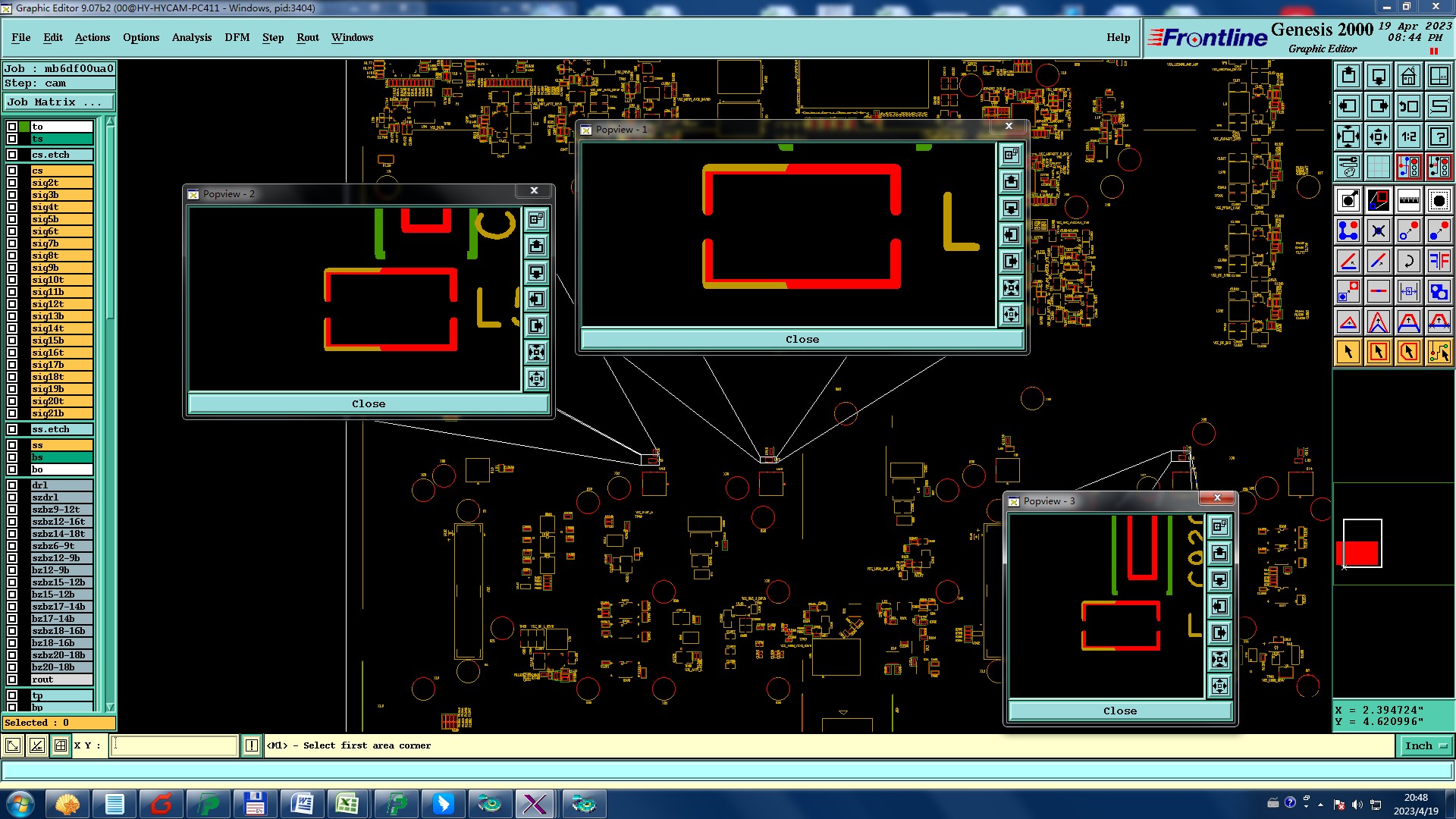Toggle checkbox for the sig2t layer
Image resolution: width=1456 pixels, height=819 pixels.
coord(12,183)
